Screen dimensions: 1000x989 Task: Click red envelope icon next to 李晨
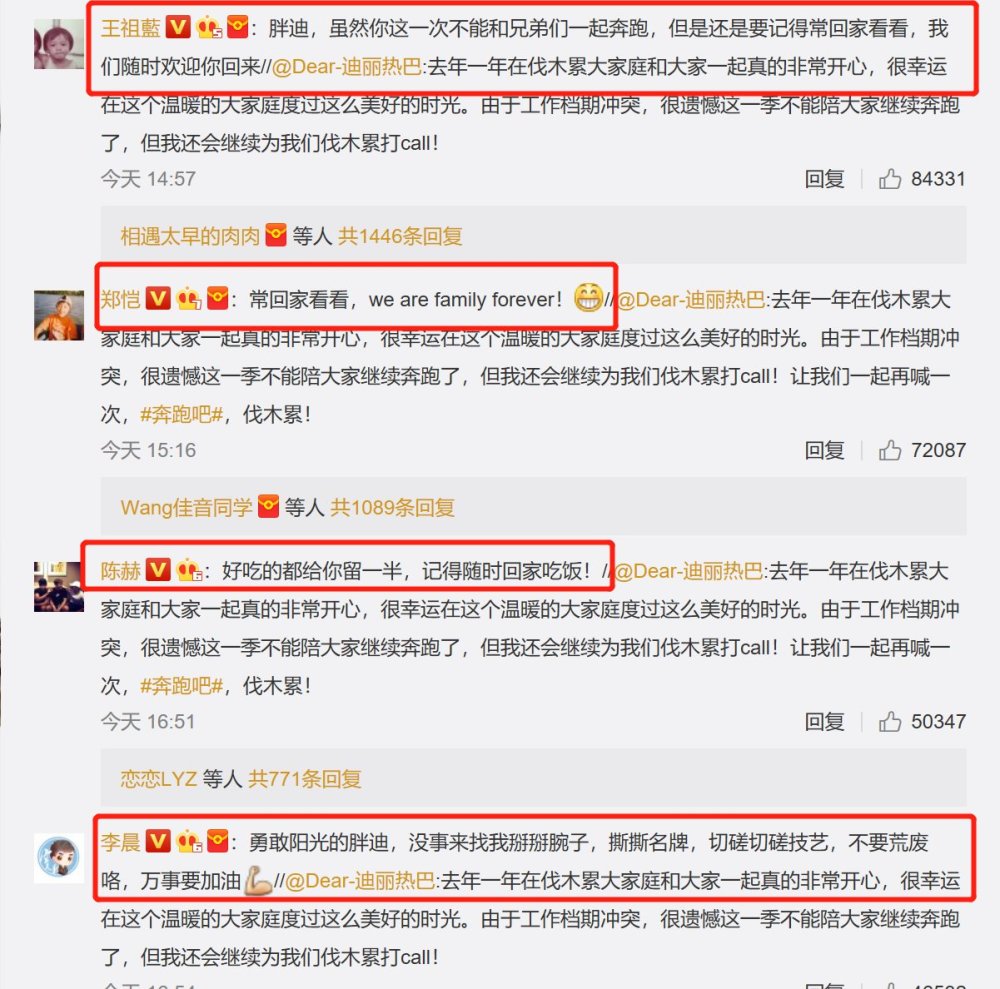click(x=218, y=841)
